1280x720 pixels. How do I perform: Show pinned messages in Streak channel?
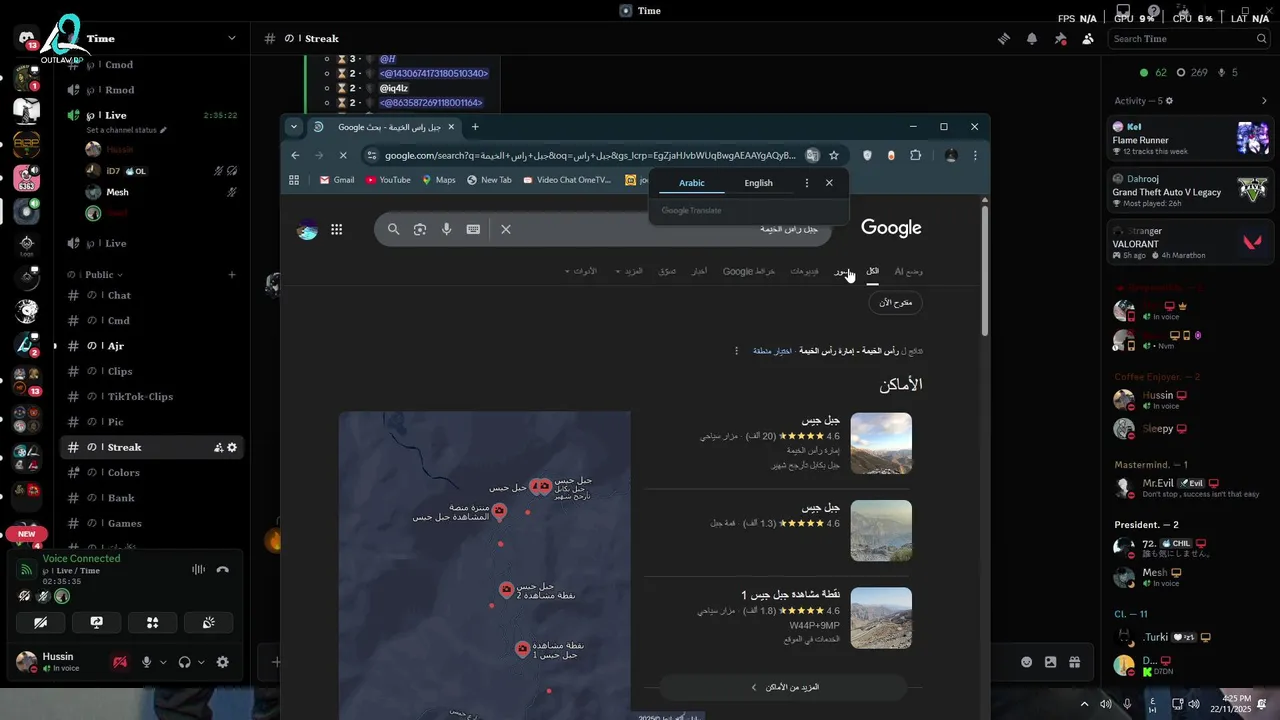(1060, 38)
